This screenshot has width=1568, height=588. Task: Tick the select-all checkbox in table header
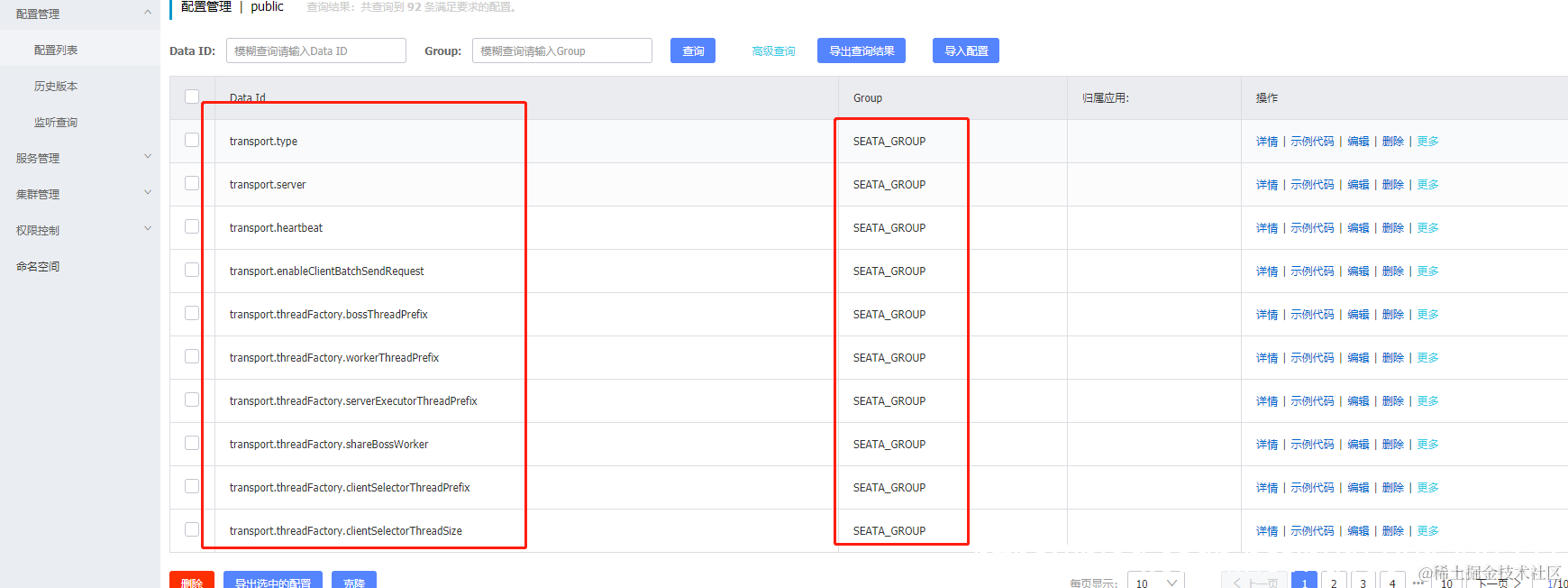pyautogui.click(x=192, y=96)
